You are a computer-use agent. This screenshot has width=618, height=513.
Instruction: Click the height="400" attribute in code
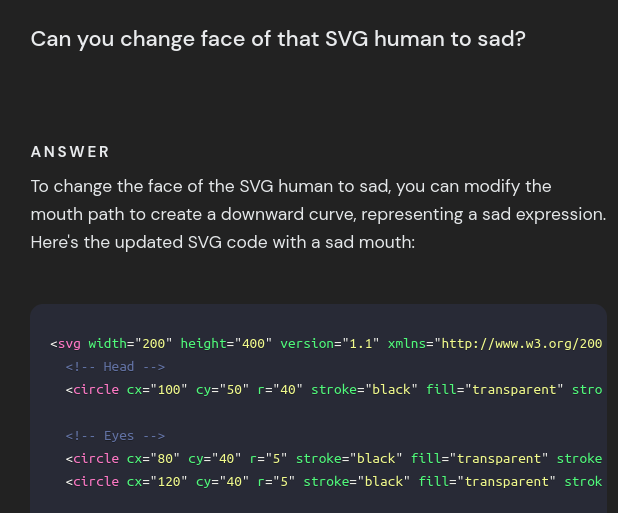(x=226, y=344)
